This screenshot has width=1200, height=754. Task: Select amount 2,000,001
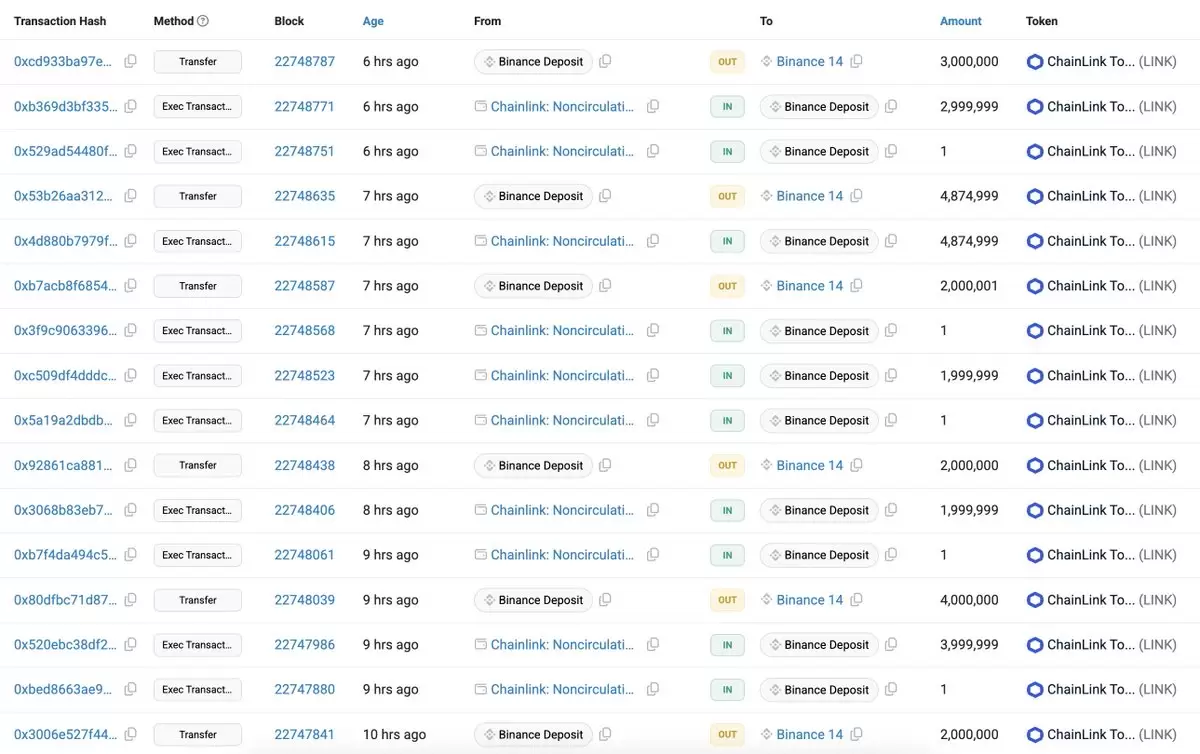click(969, 286)
